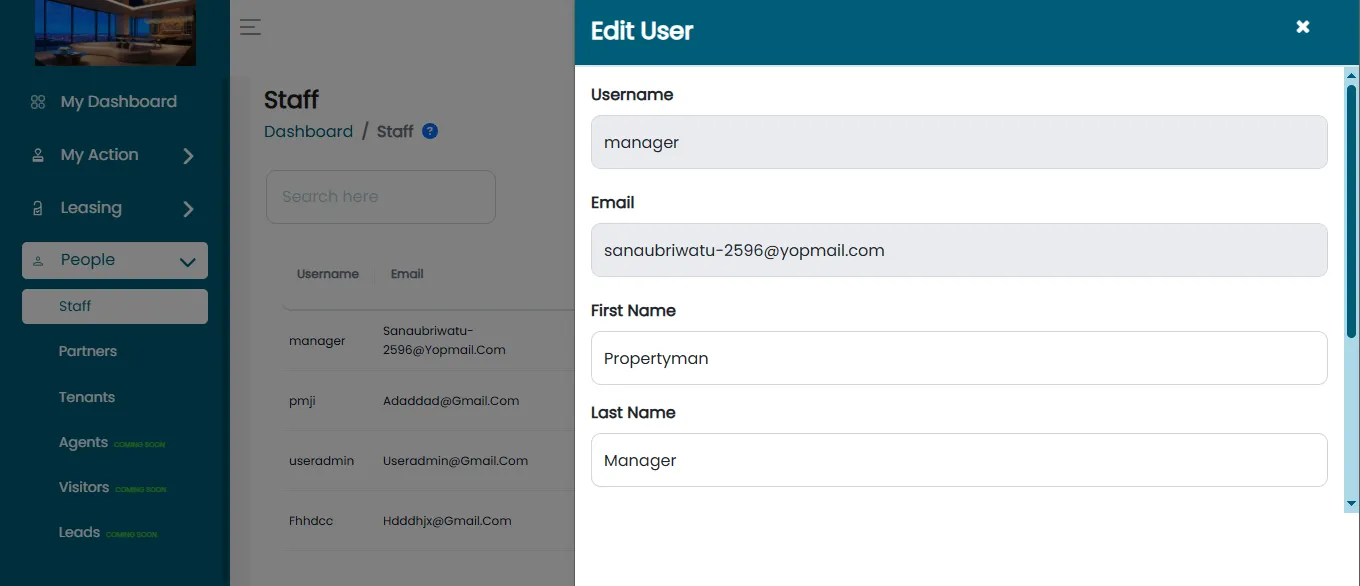Click the scroll down arrow in Edit User
This screenshot has width=1360, height=586.
click(1352, 504)
